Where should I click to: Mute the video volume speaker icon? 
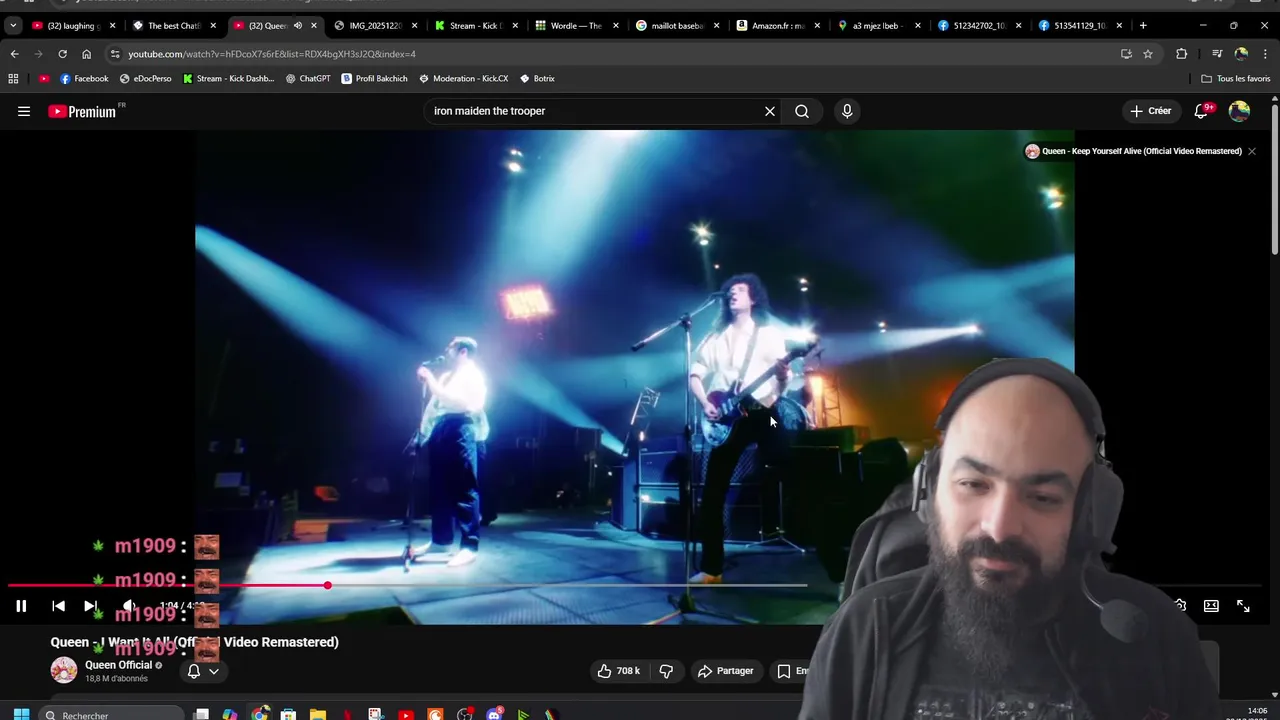(128, 606)
